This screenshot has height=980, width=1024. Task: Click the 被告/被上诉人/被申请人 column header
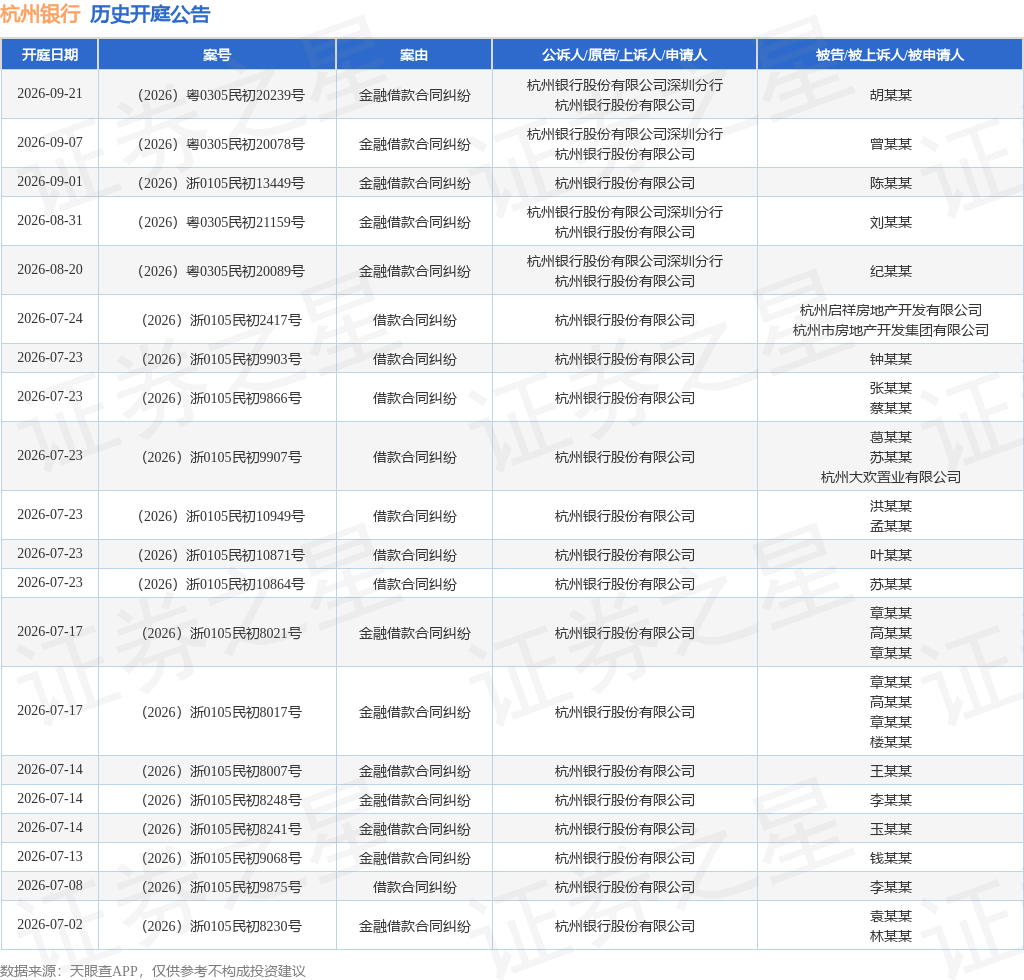click(x=890, y=55)
